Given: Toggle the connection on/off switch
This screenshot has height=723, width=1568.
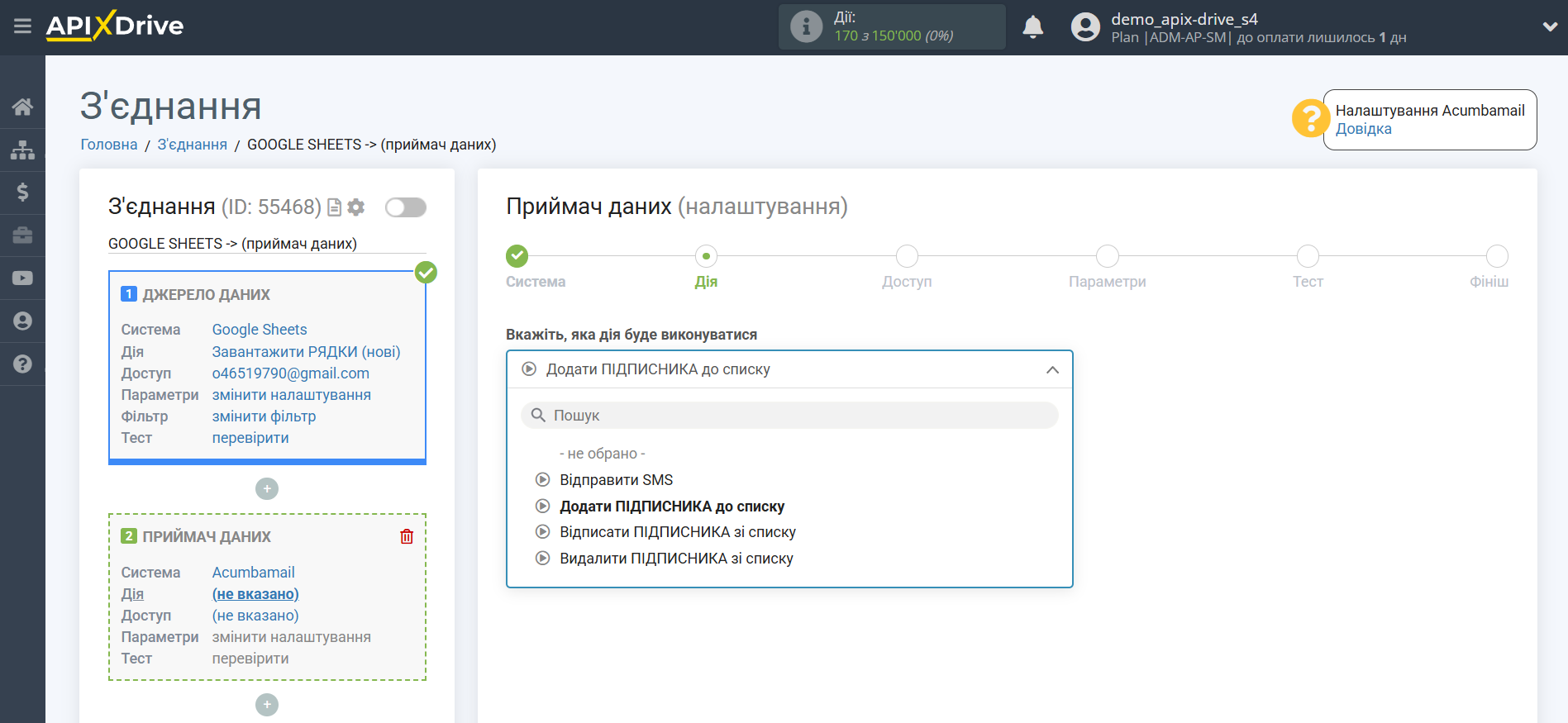Looking at the screenshot, I should pos(406,207).
